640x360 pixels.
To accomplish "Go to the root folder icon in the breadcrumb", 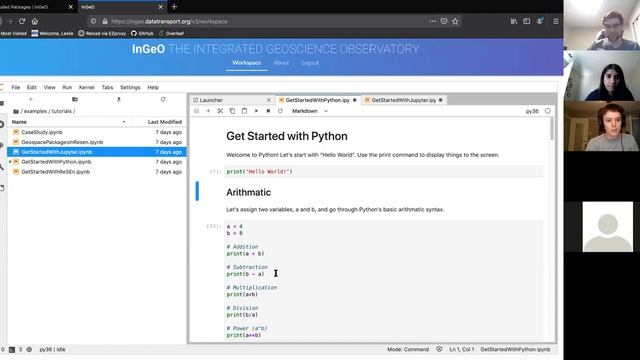I will coord(16,111).
